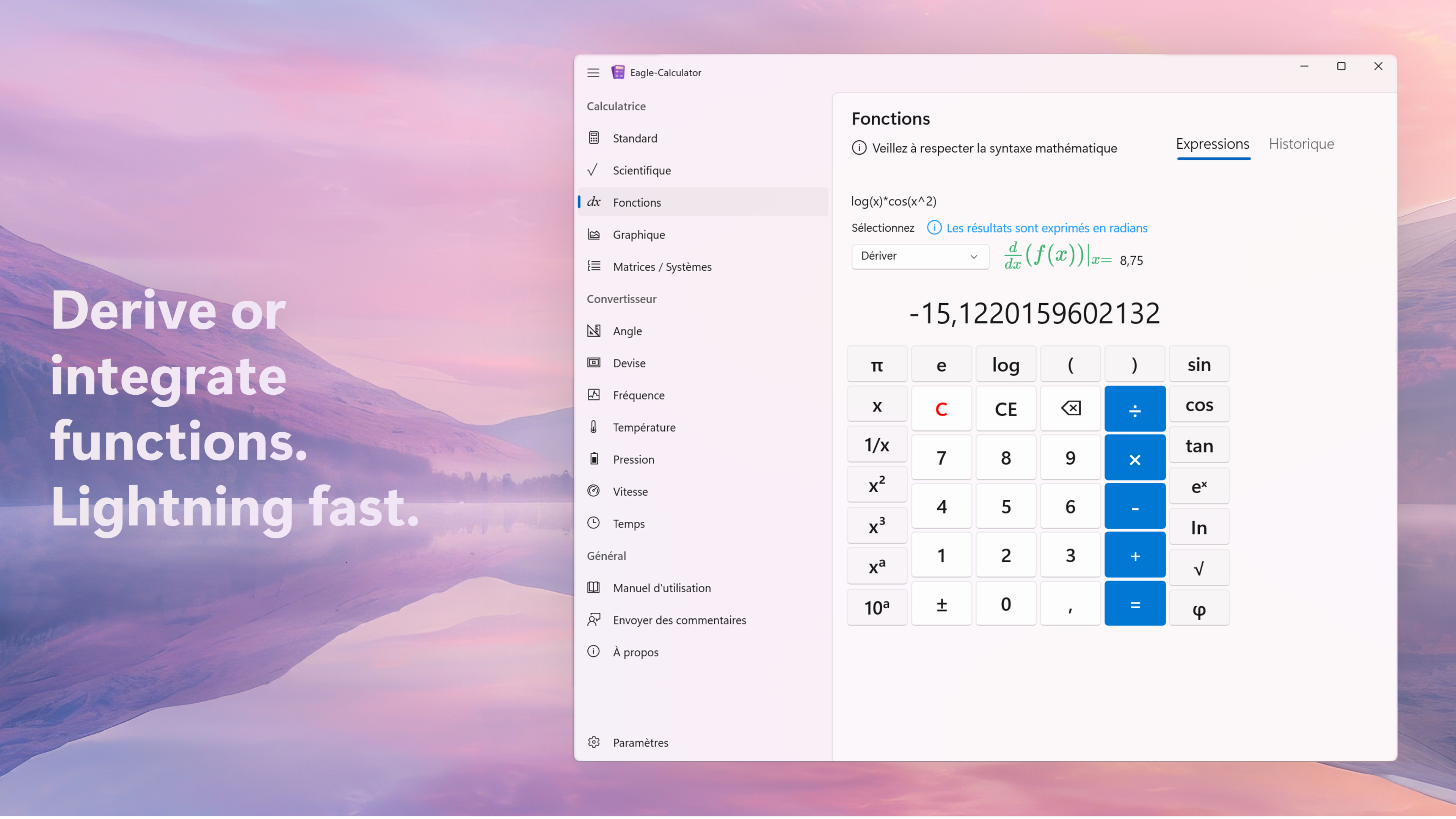The width and height of the screenshot is (1456, 819).
Task: Click the multiply operator button
Action: pos(1135,458)
